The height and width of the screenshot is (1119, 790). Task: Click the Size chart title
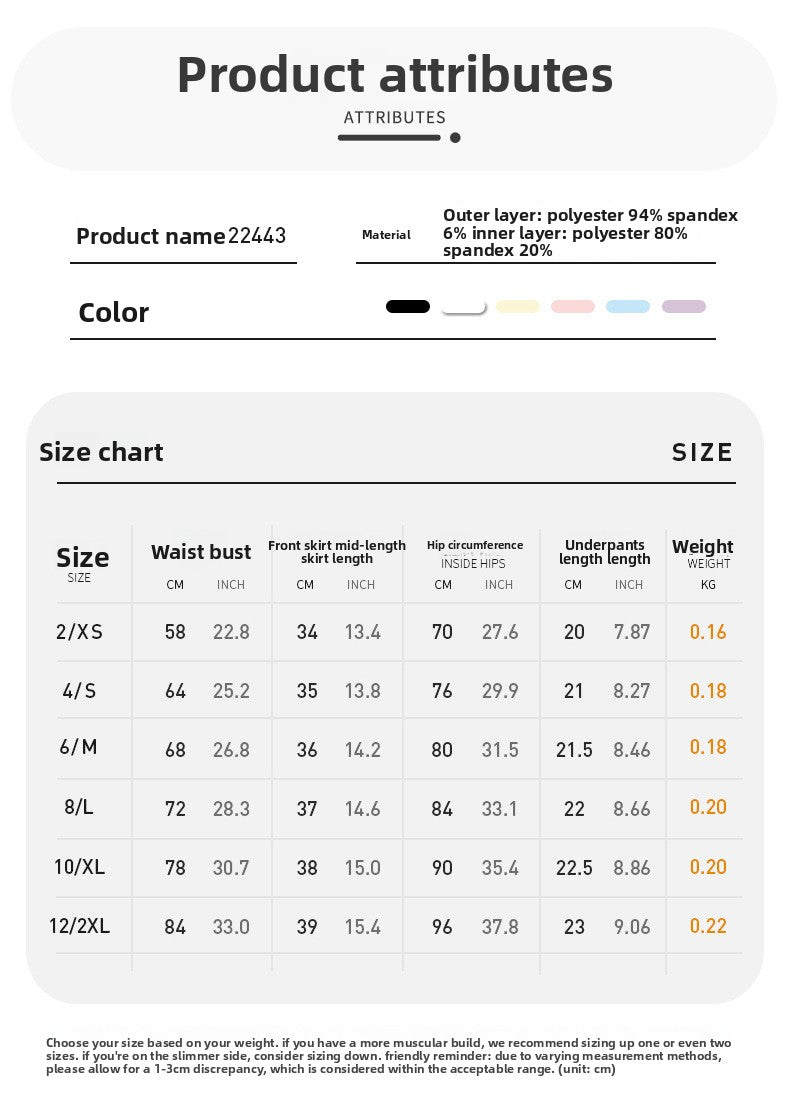pyautogui.click(x=101, y=452)
